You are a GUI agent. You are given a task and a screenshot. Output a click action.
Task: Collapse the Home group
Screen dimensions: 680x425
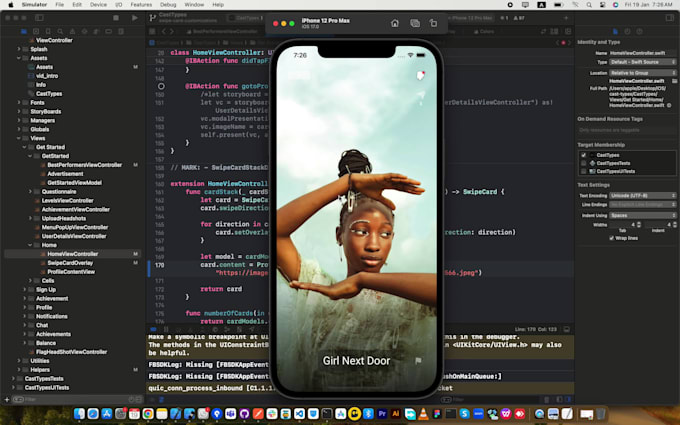30,245
